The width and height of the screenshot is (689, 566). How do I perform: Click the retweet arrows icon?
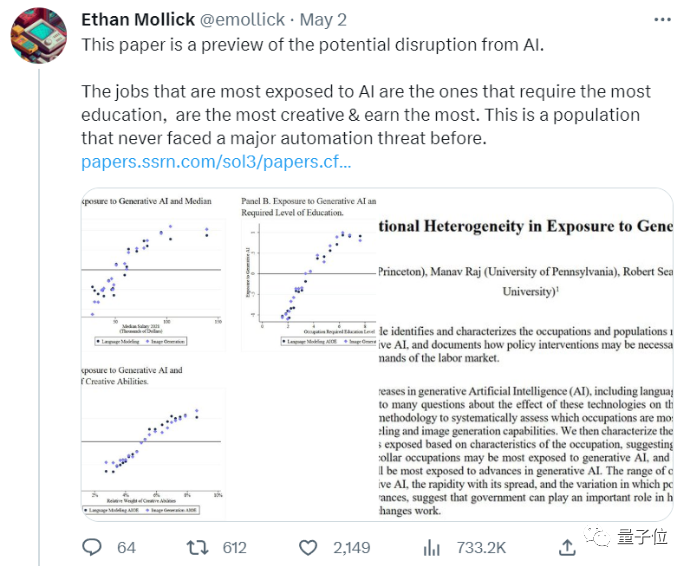click(199, 547)
